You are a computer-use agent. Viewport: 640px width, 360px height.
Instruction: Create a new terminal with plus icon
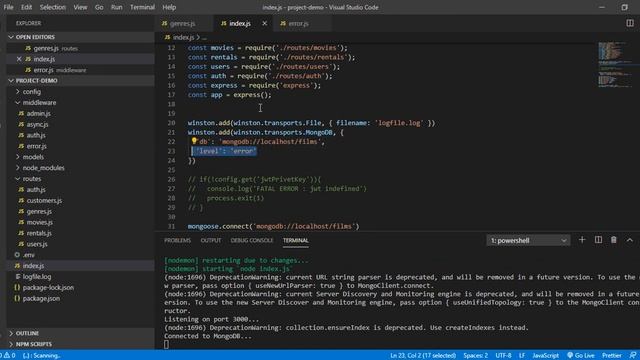click(582, 240)
